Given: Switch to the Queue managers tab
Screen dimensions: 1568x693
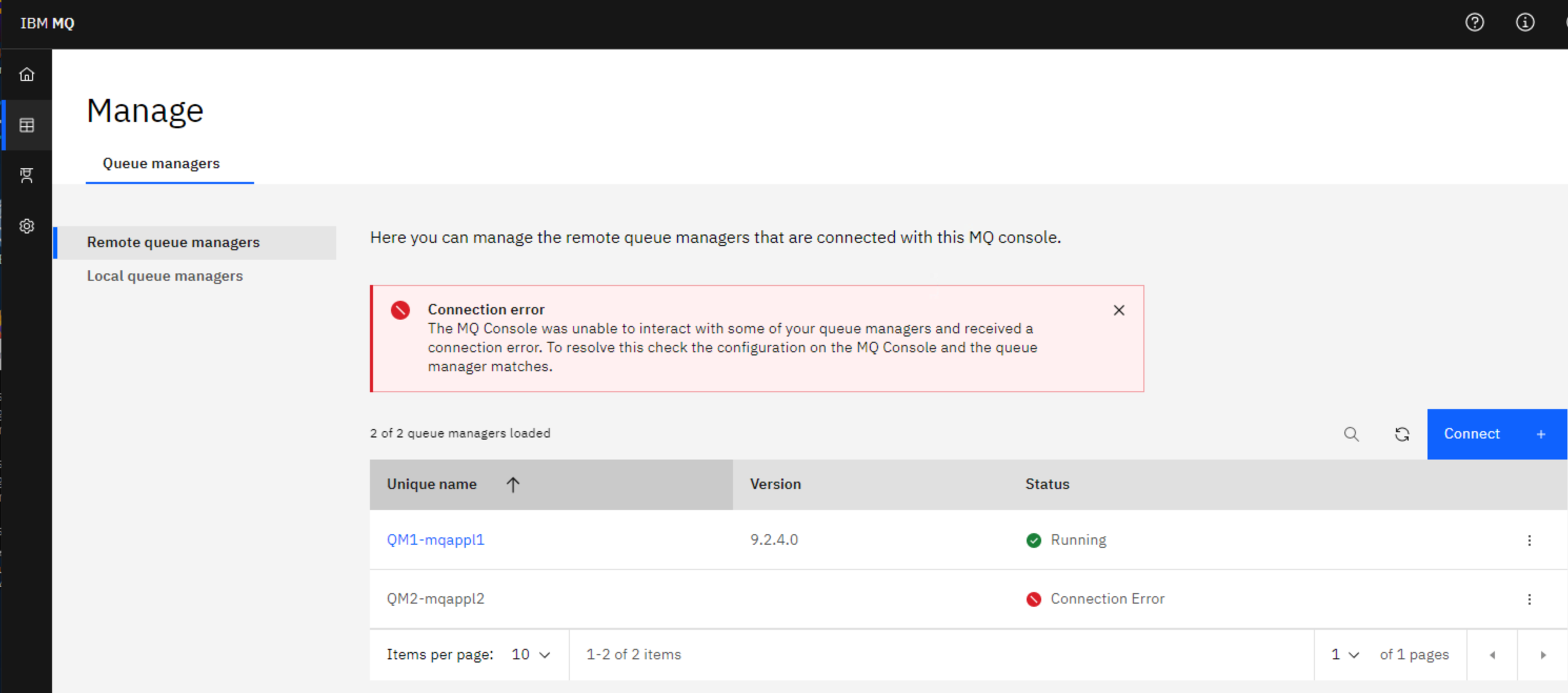Looking at the screenshot, I should [x=160, y=163].
